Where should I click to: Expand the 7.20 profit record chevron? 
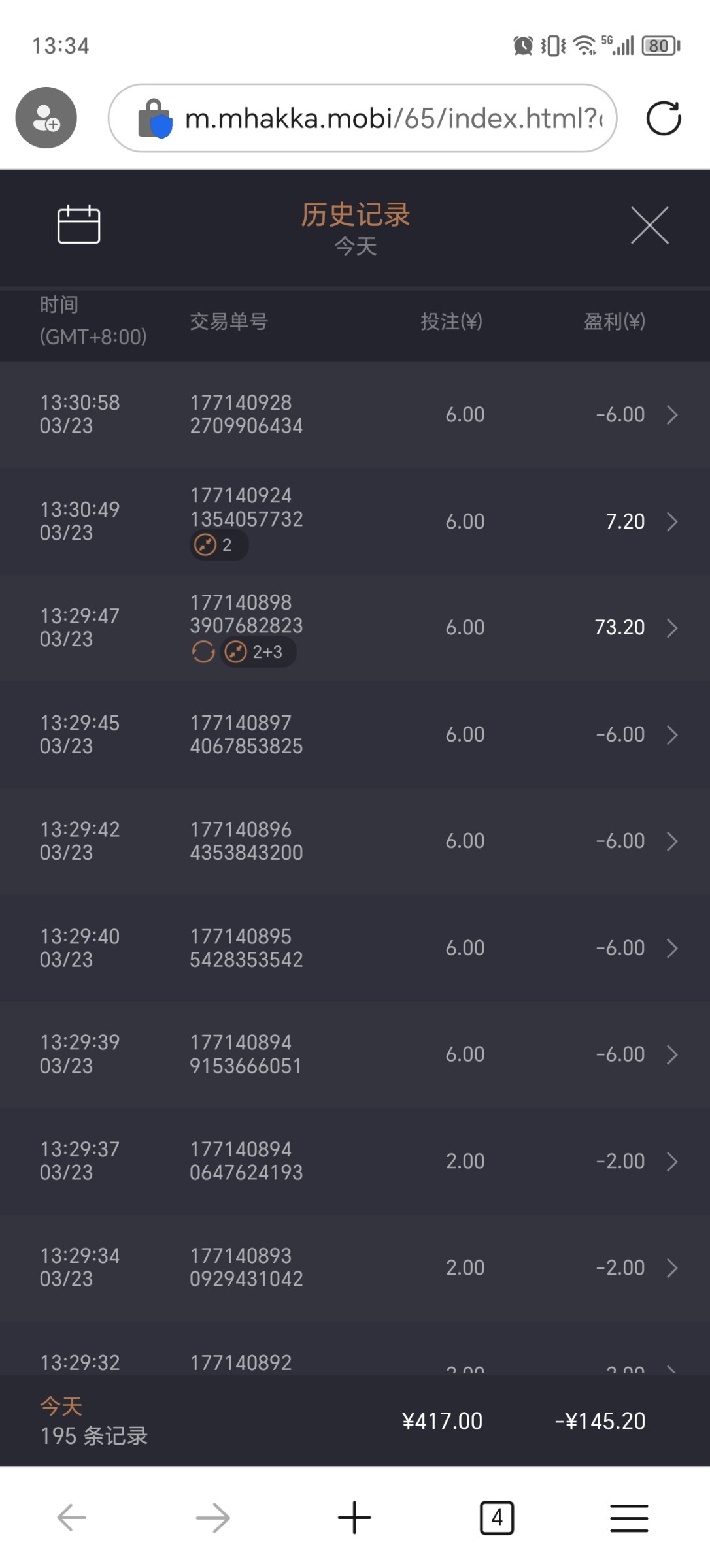(x=672, y=521)
